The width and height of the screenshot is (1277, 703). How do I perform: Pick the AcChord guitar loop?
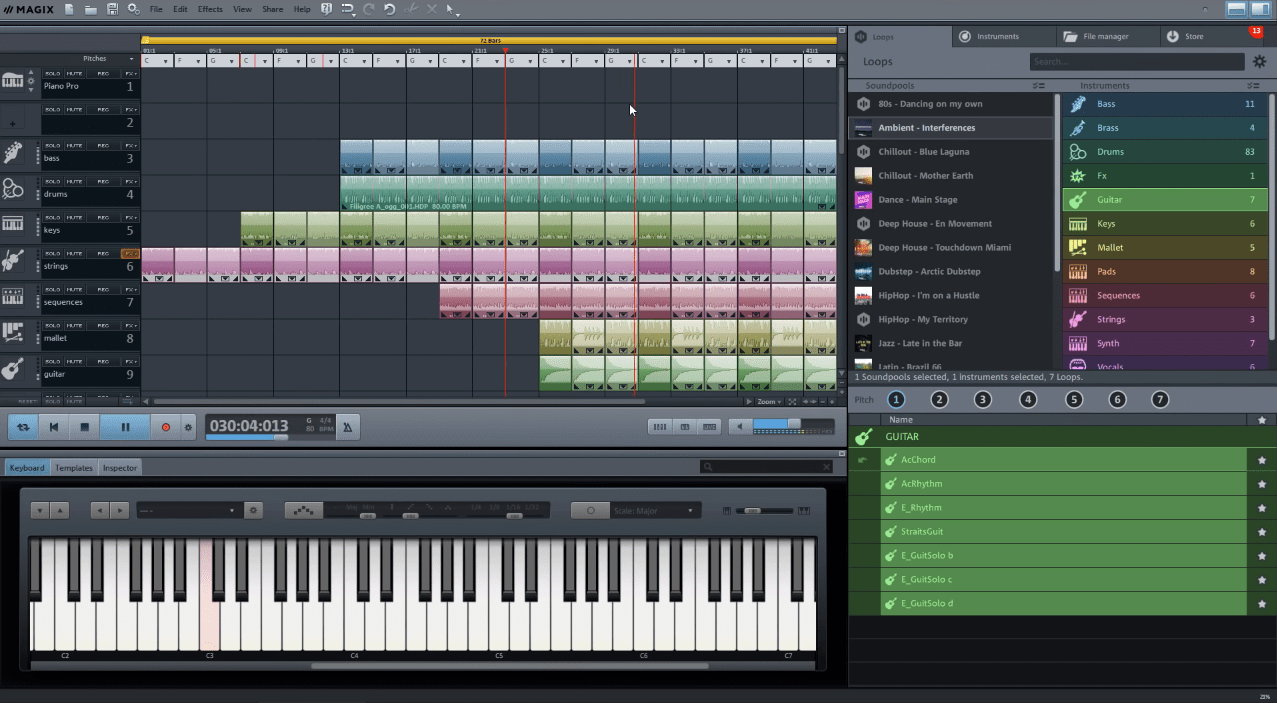click(918, 459)
